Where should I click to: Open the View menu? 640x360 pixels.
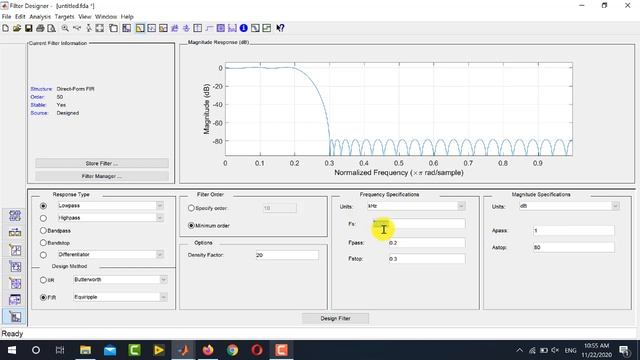click(x=85, y=17)
